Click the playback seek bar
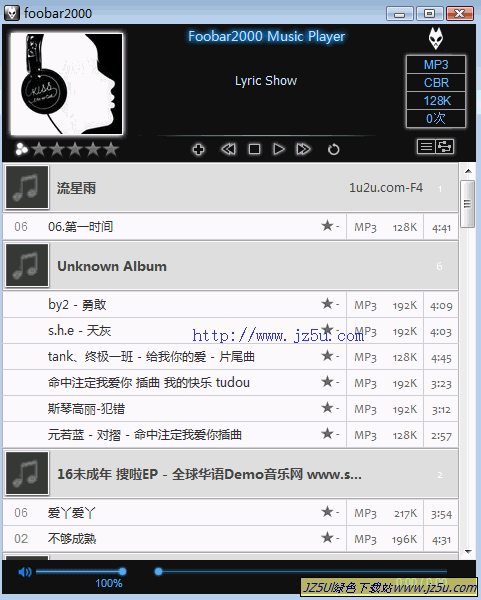Screen dimensions: 481x600 point(300,572)
